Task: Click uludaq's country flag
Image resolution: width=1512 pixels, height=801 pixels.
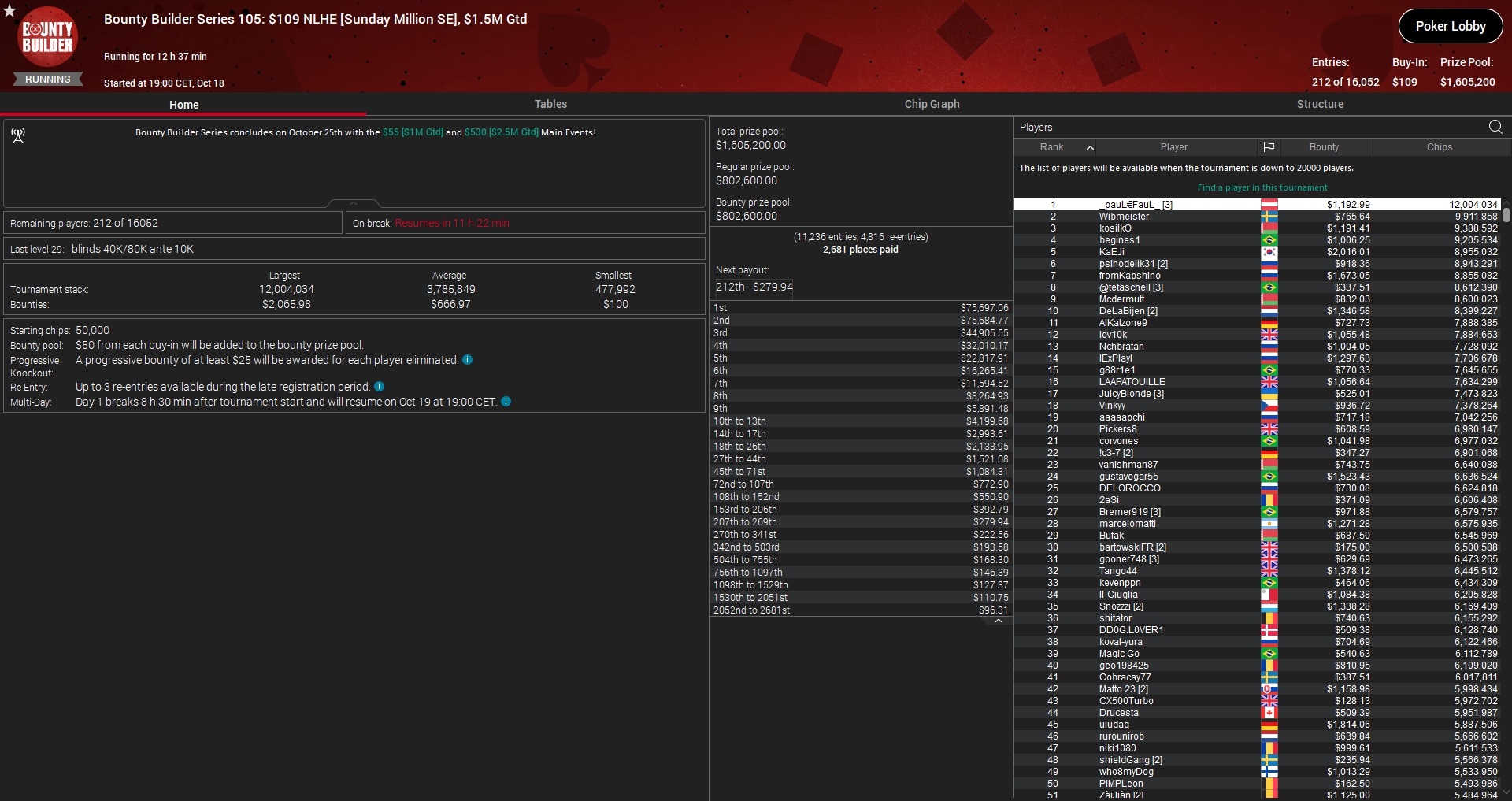Action: (1269, 725)
